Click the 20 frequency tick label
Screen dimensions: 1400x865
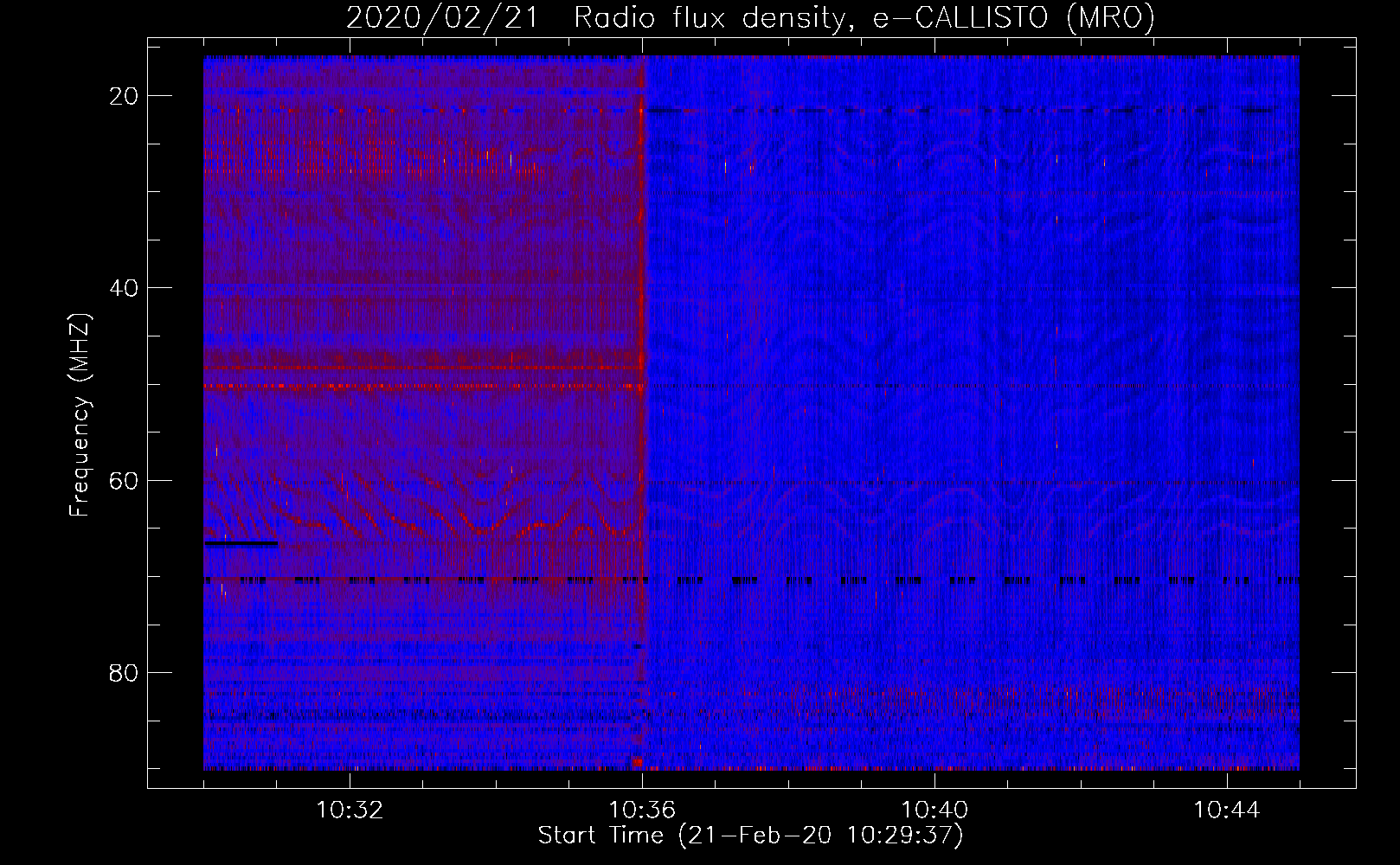click(125, 96)
